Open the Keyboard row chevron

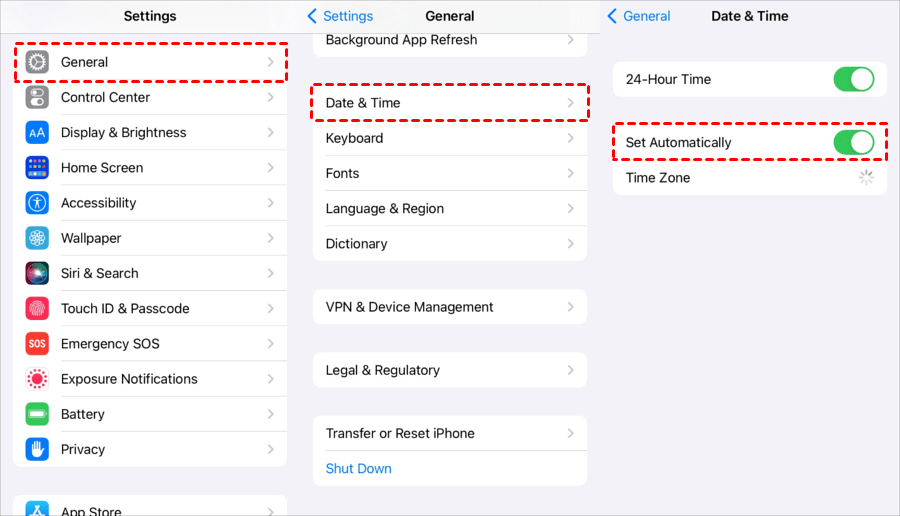[x=571, y=138]
